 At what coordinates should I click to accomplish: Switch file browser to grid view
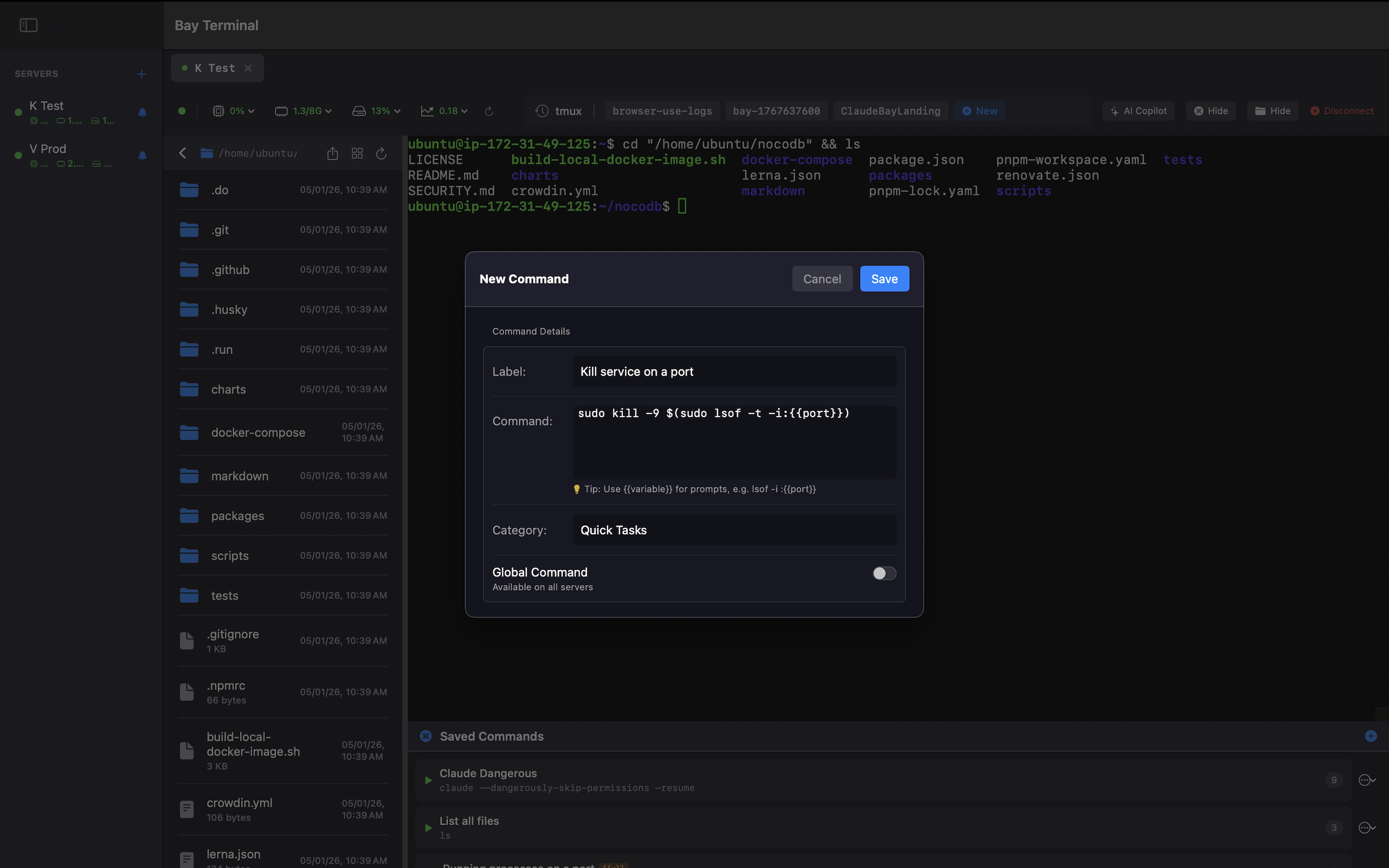[357, 154]
